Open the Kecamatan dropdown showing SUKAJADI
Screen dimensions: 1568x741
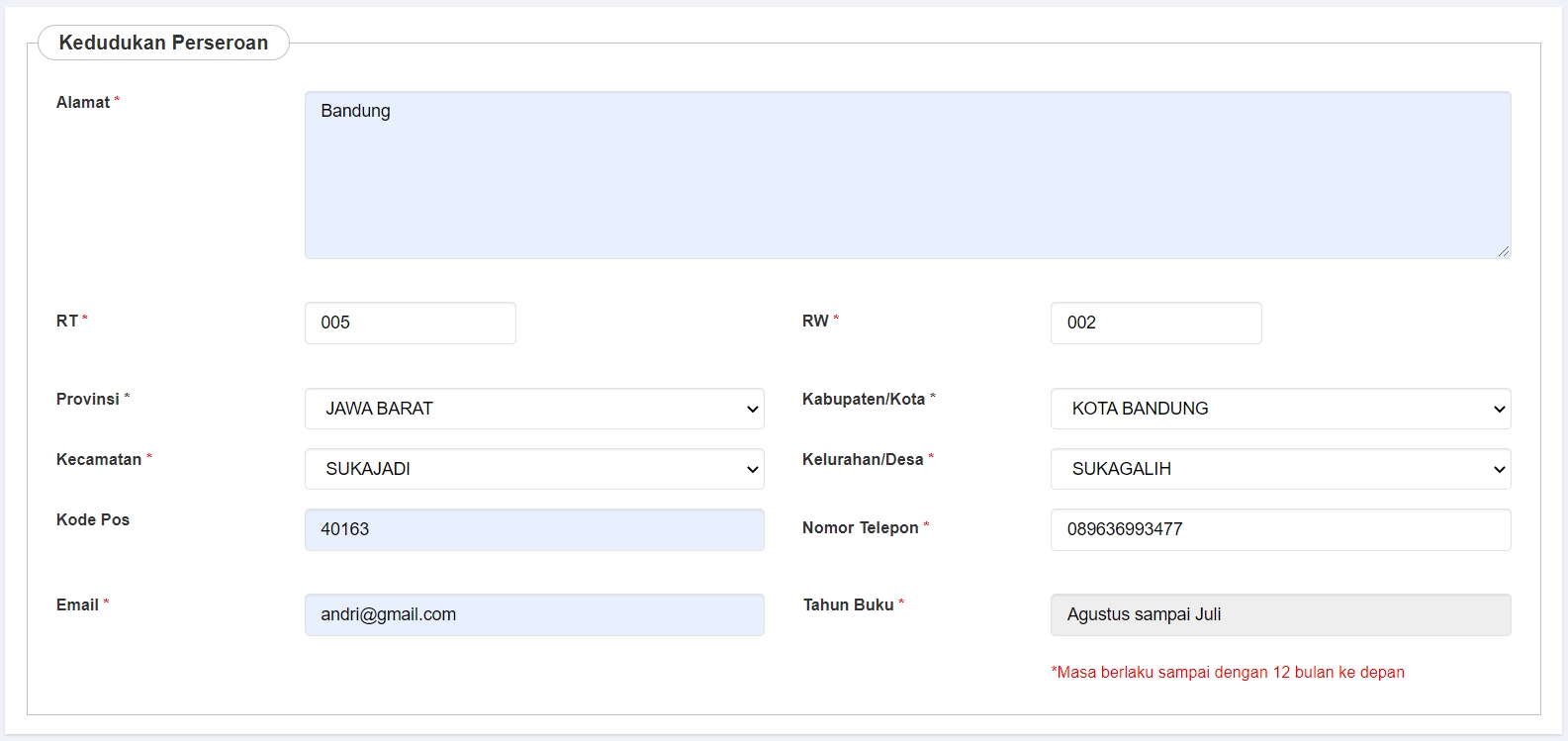pyautogui.click(x=534, y=469)
